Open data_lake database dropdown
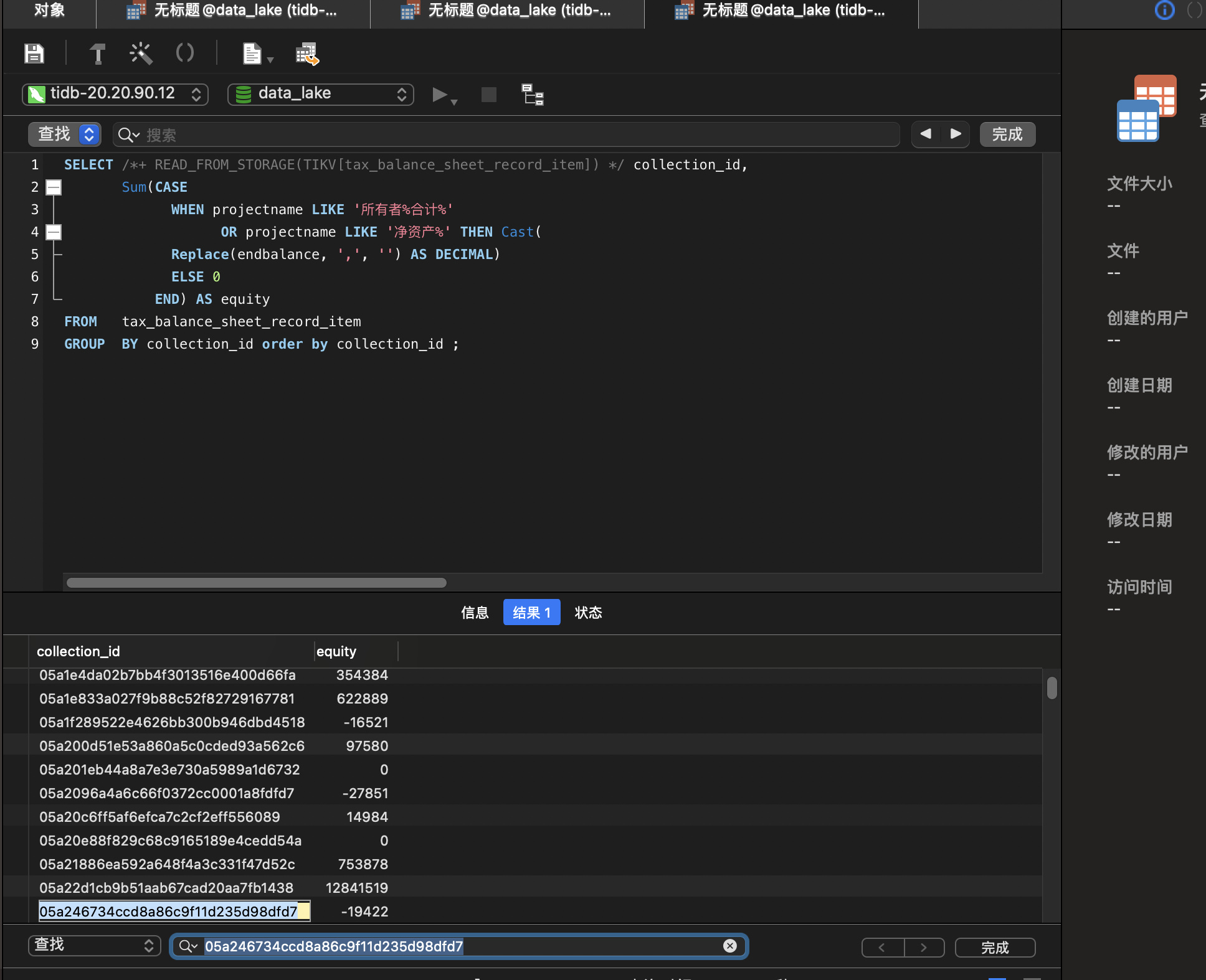 pyautogui.click(x=321, y=94)
